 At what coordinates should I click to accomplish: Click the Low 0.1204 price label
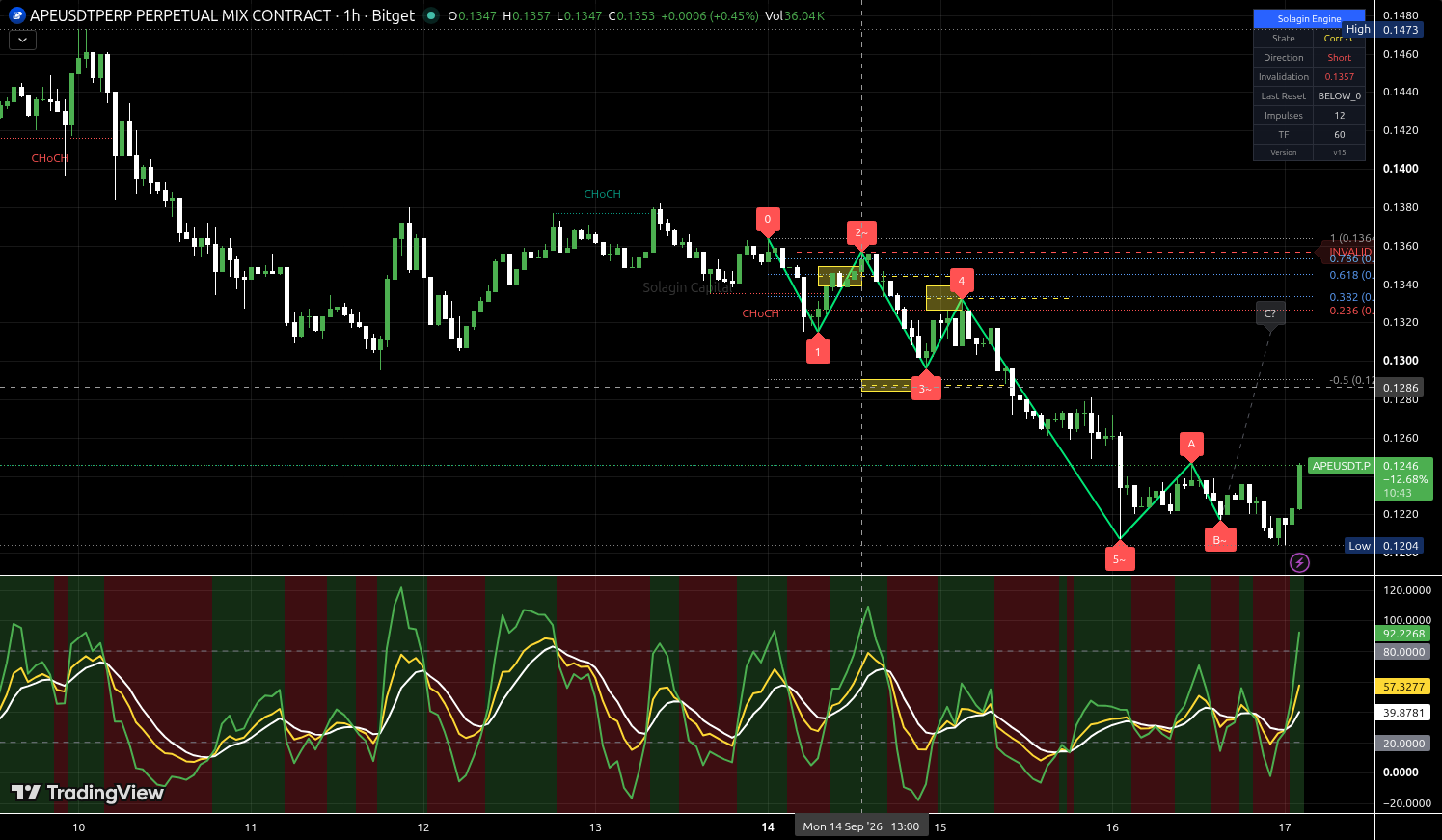click(x=1384, y=546)
